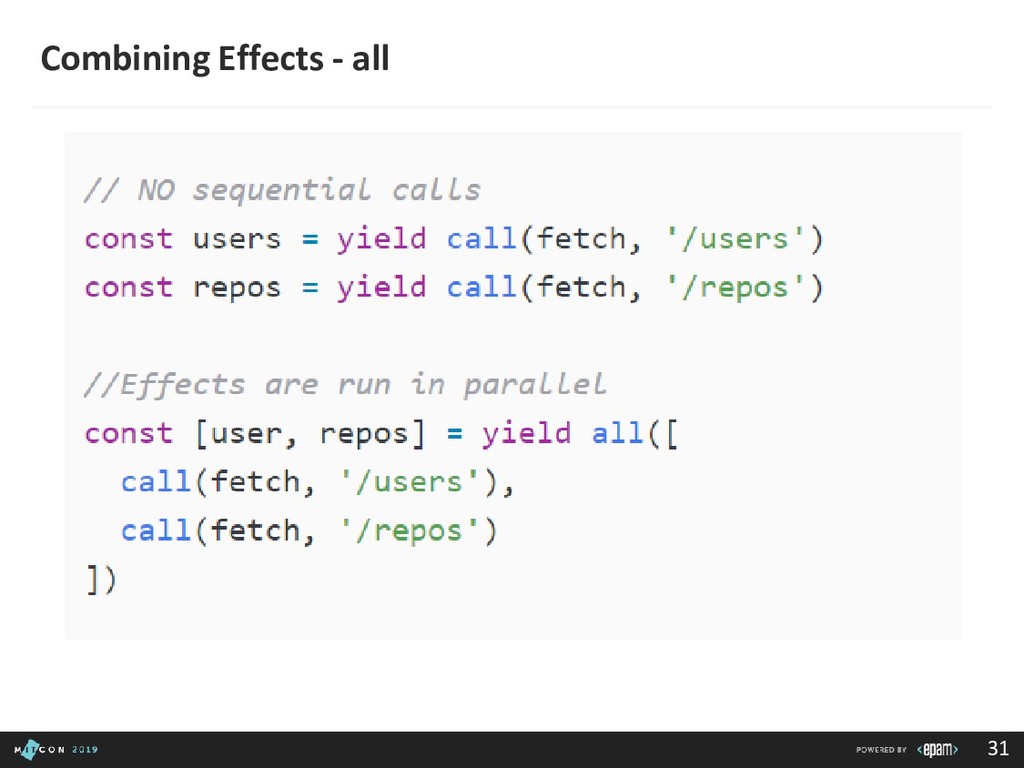Click the first 'yield' keyword
This screenshot has width=1024, height=768.
pos(381,240)
